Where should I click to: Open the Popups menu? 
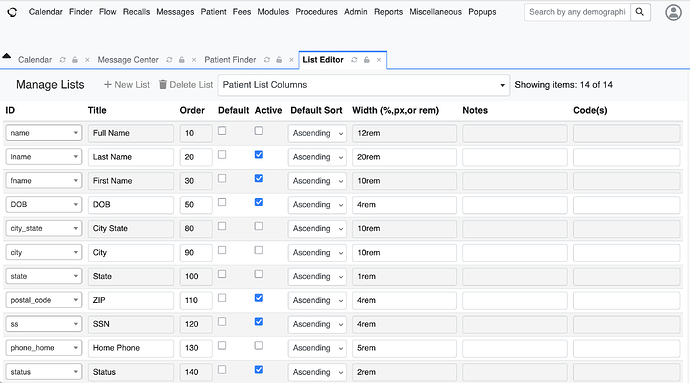tap(482, 12)
